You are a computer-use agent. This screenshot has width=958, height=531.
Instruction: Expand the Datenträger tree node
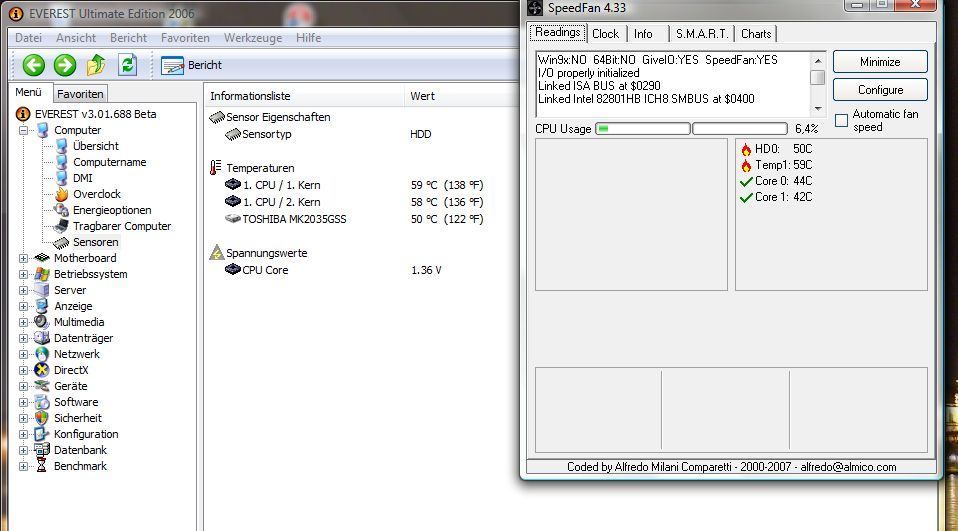click(x=23, y=338)
